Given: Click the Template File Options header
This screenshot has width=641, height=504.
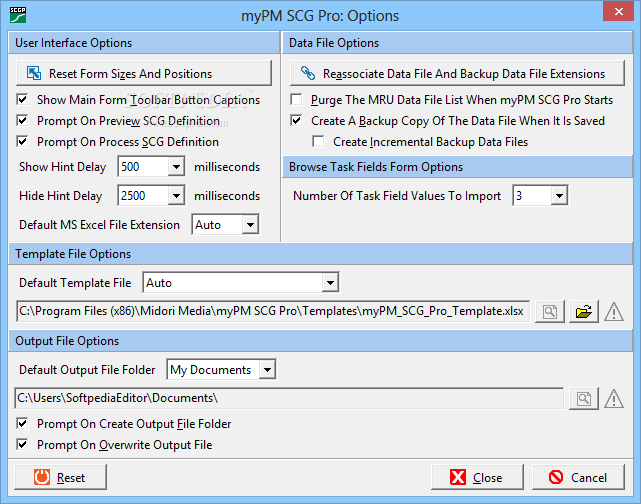Looking at the screenshot, I should (x=321, y=254).
